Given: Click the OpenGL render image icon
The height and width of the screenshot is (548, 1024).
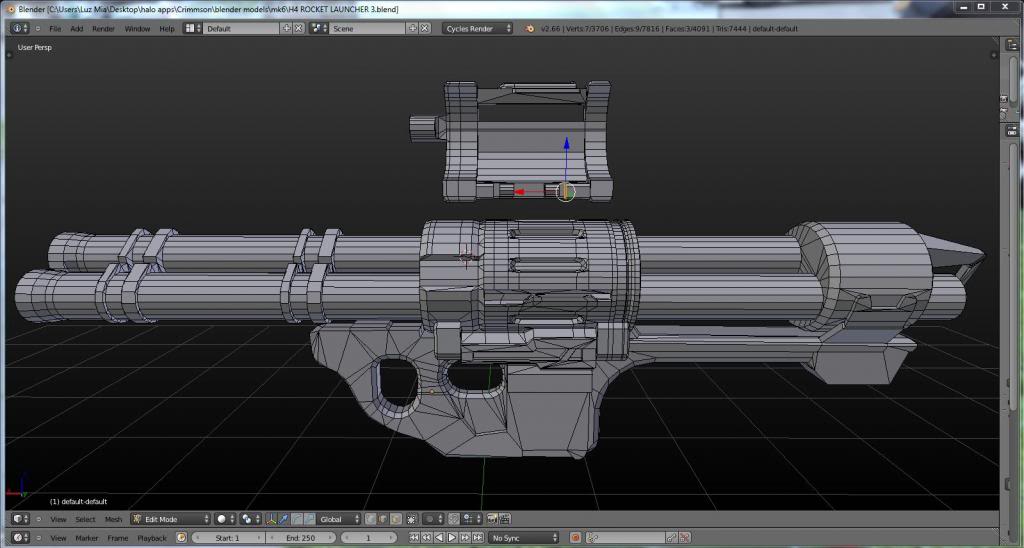Looking at the screenshot, I should click(491, 519).
